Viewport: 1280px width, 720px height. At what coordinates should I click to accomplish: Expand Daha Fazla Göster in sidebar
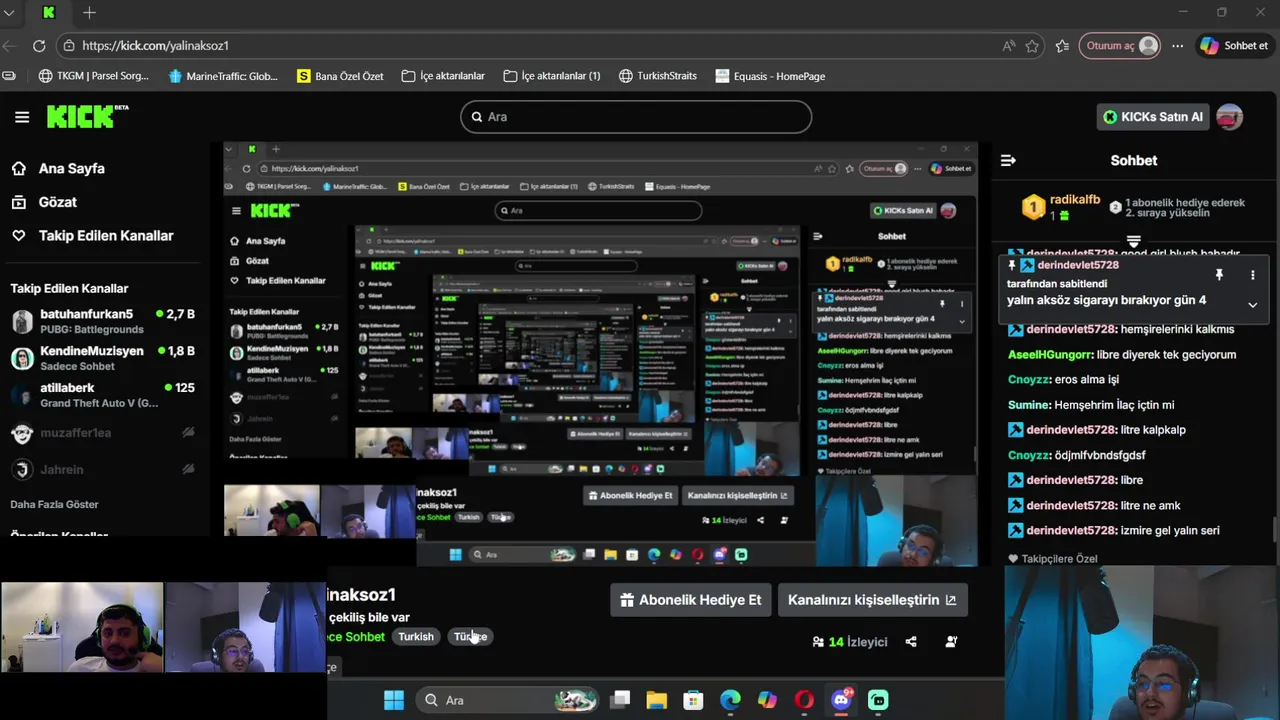click(55, 505)
